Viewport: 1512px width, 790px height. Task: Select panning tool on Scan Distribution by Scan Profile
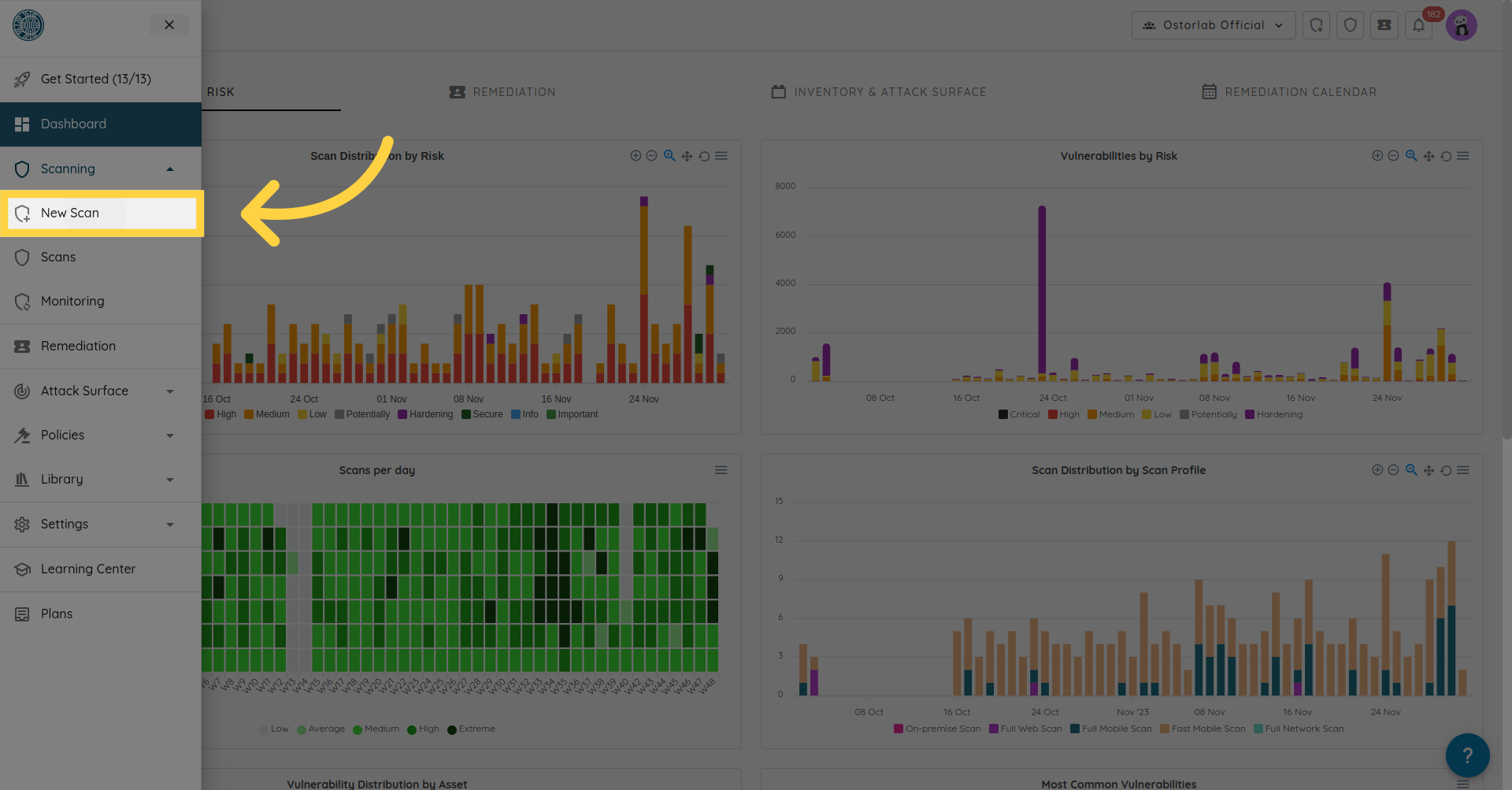pyautogui.click(x=1429, y=470)
